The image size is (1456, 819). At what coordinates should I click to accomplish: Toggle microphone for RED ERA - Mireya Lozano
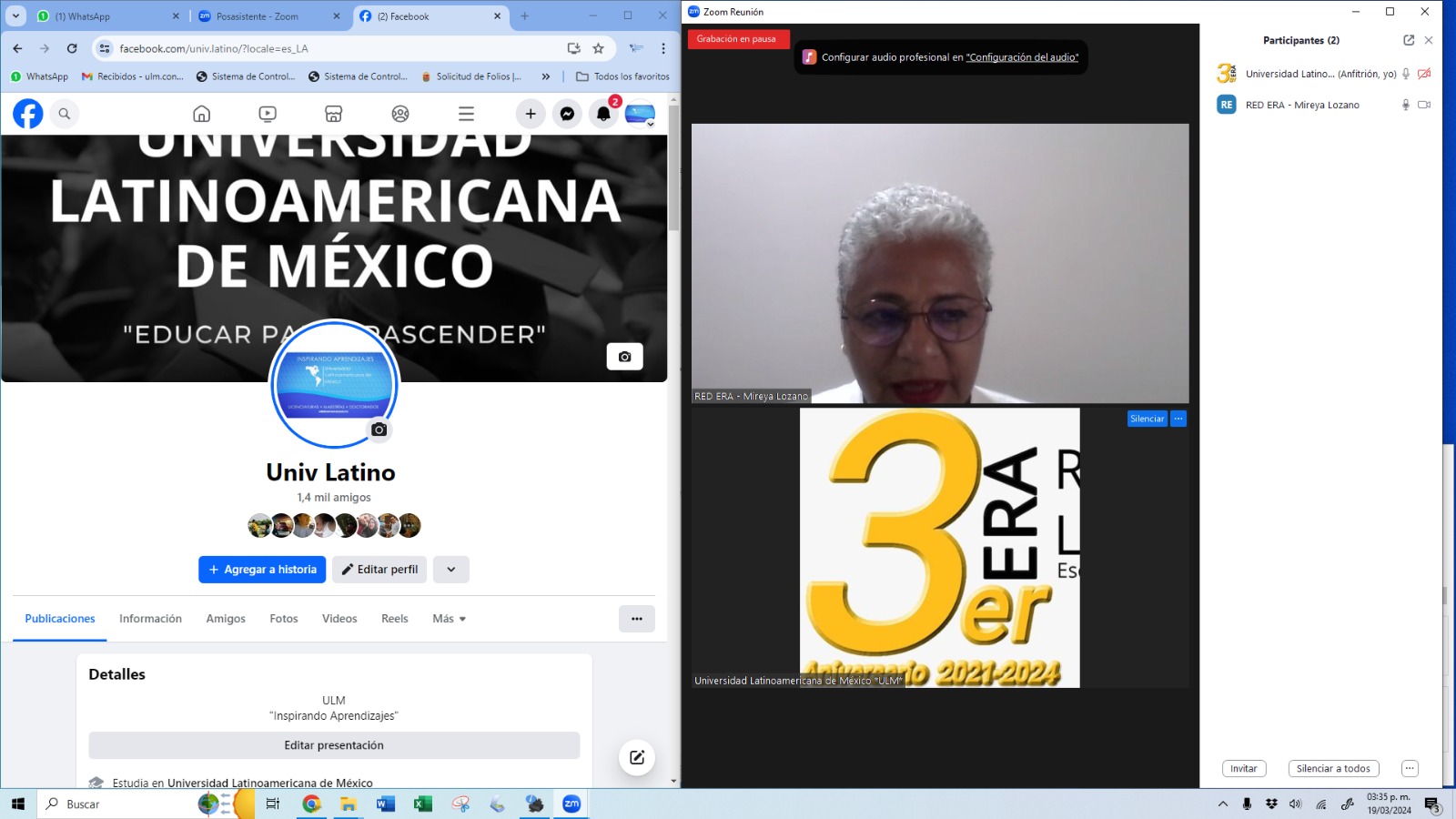coord(1406,105)
